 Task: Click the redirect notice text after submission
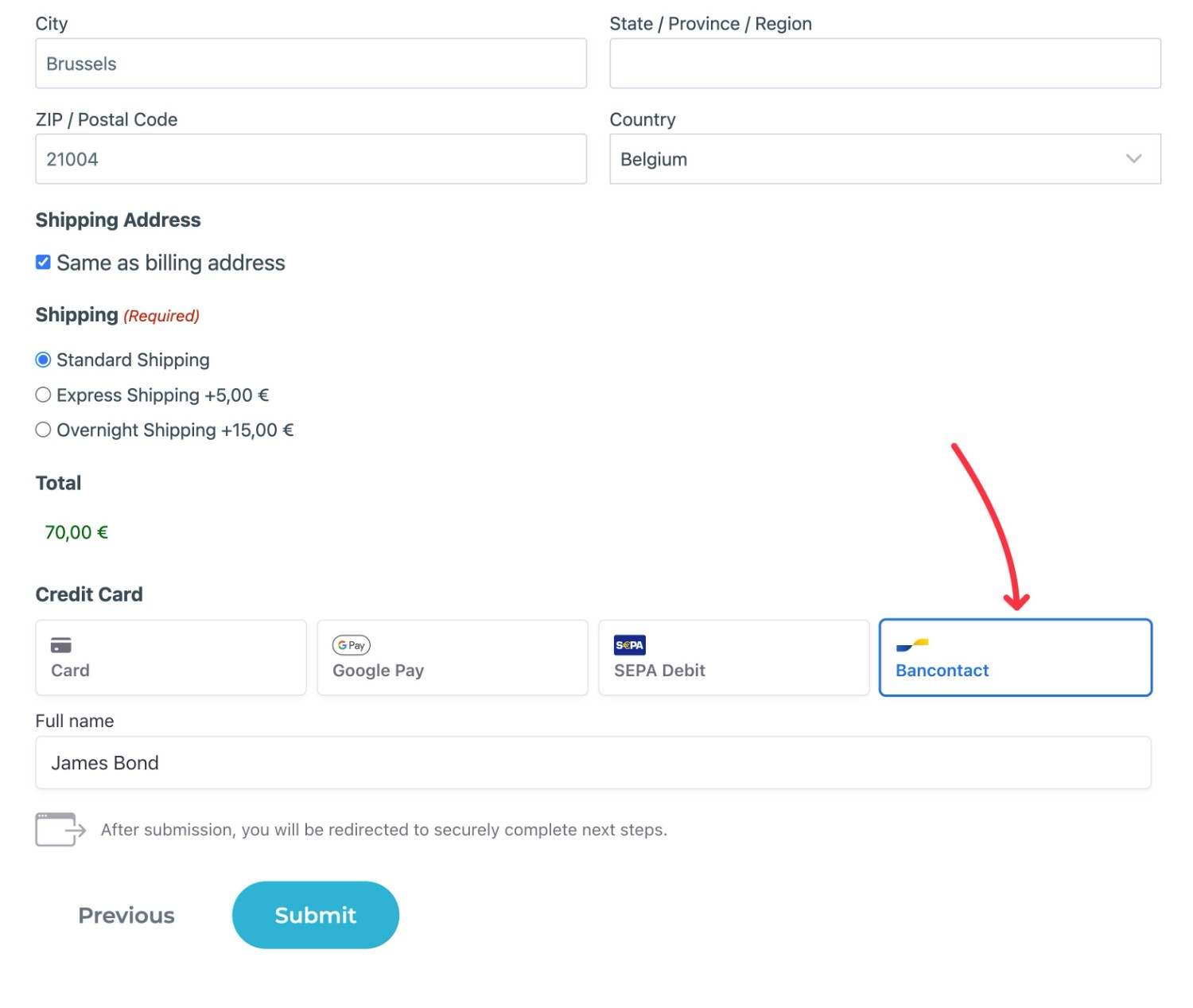point(384,830)
